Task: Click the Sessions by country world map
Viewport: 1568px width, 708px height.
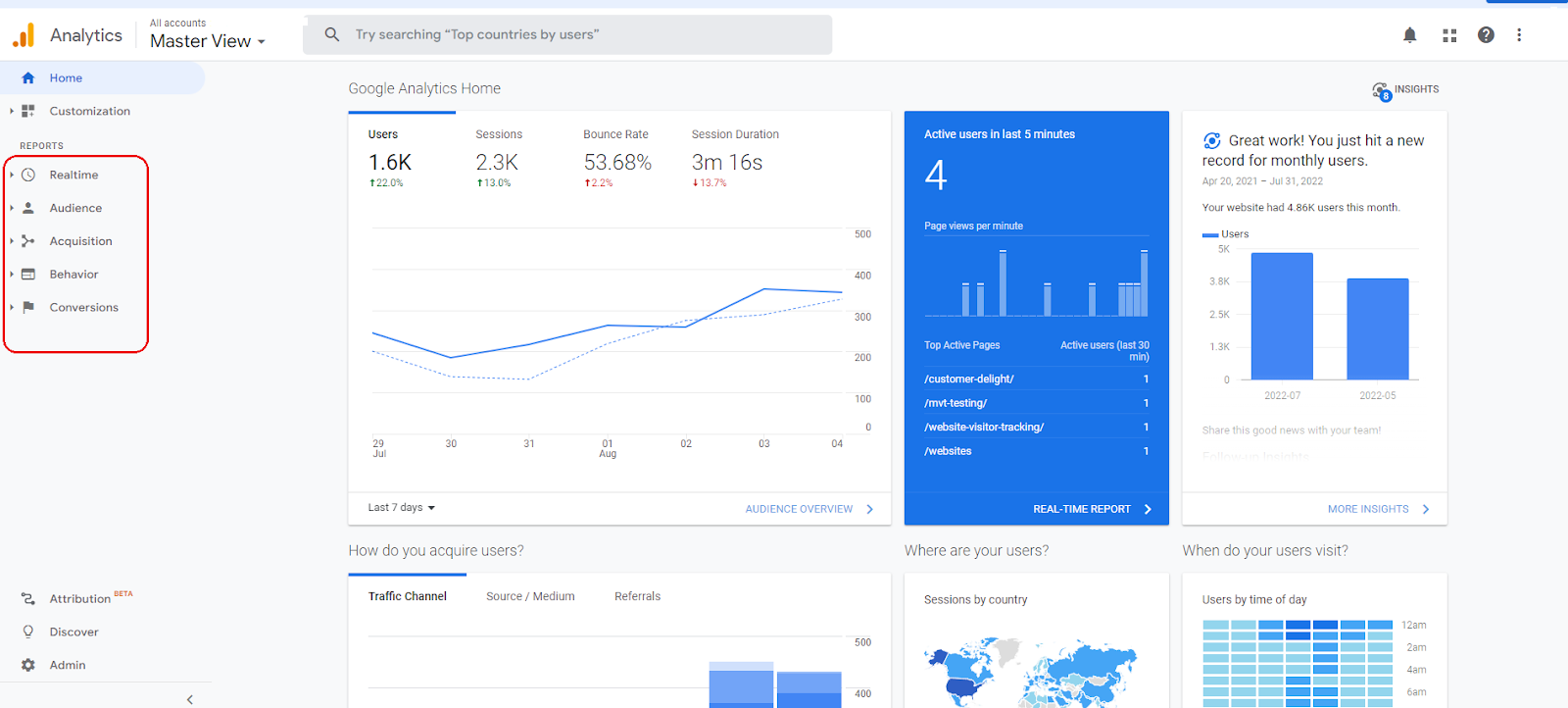Action: click(1032, 673)
